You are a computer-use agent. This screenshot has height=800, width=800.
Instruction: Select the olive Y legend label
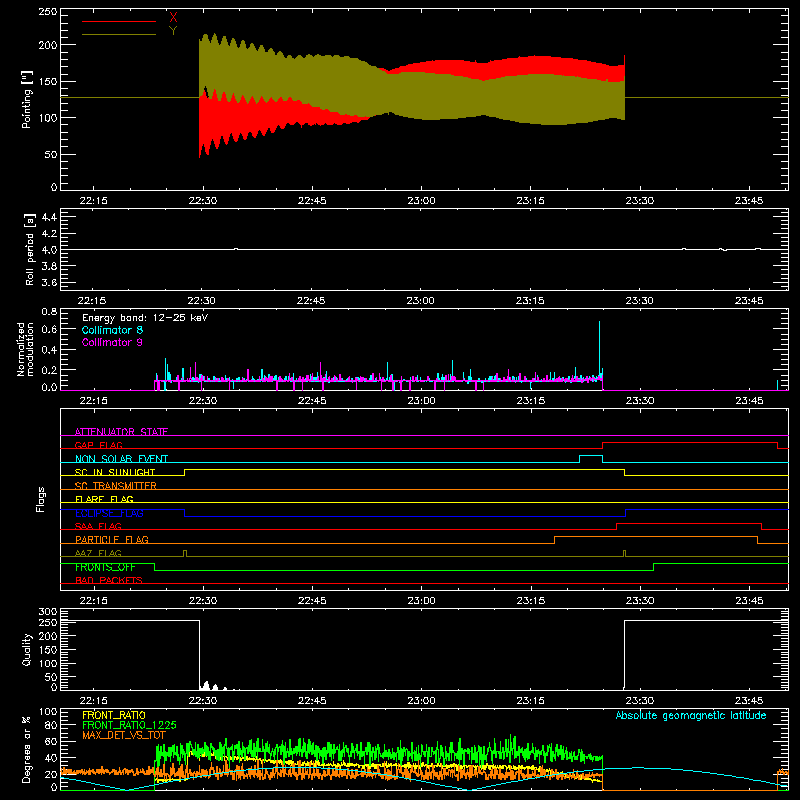(x=173, y=31)
